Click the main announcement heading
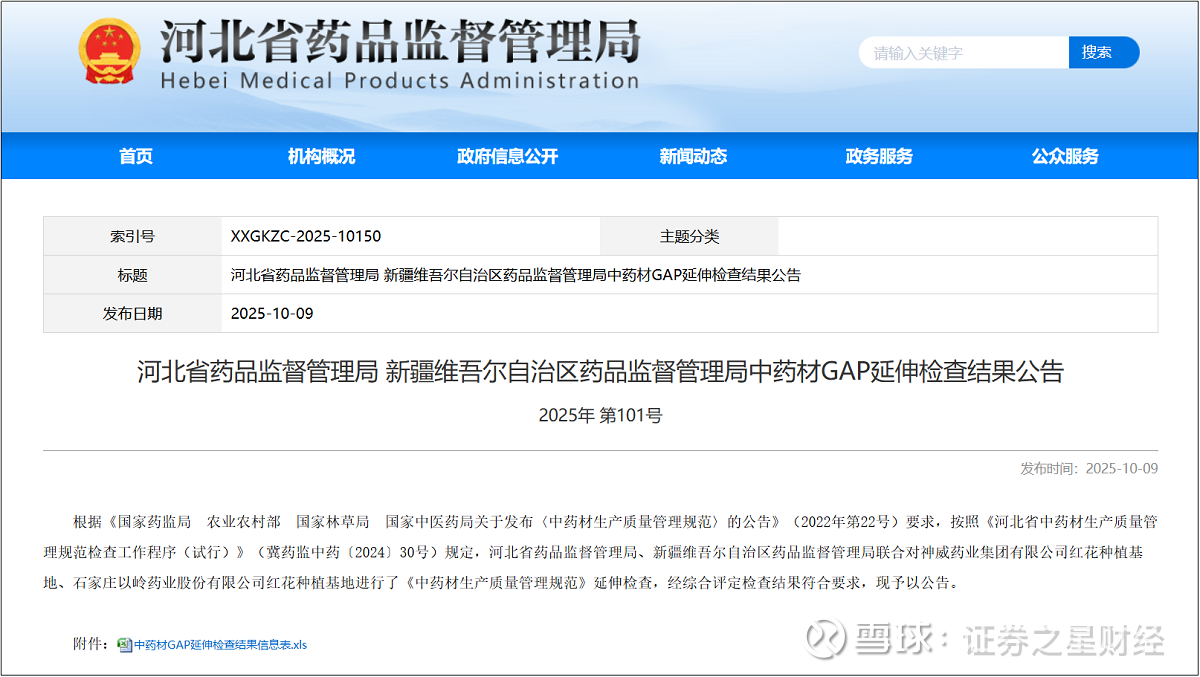This screenshot has height=677, width=1200. (x=600, y=373)
